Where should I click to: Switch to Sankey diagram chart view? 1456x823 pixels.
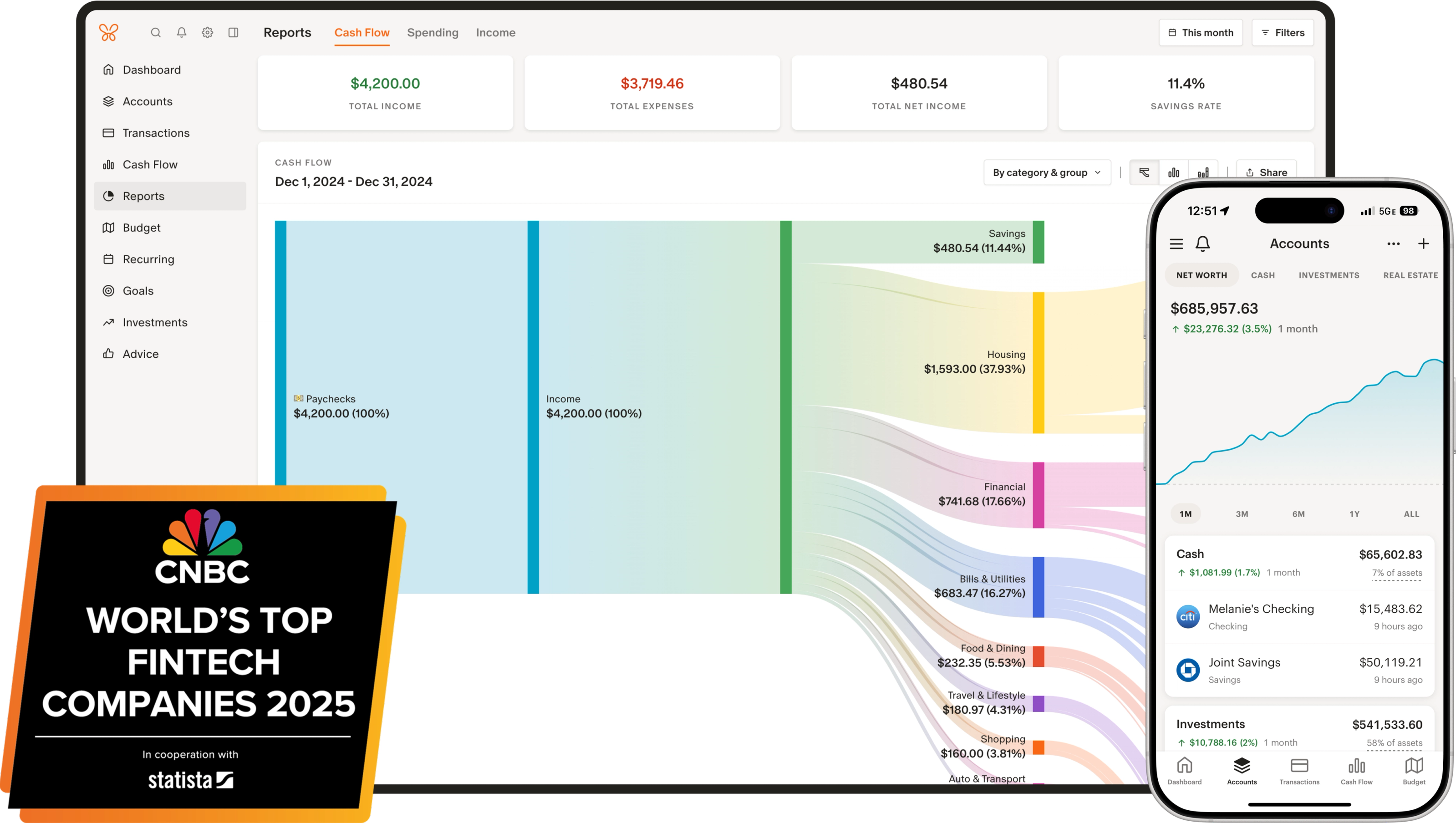(1144, 173)
